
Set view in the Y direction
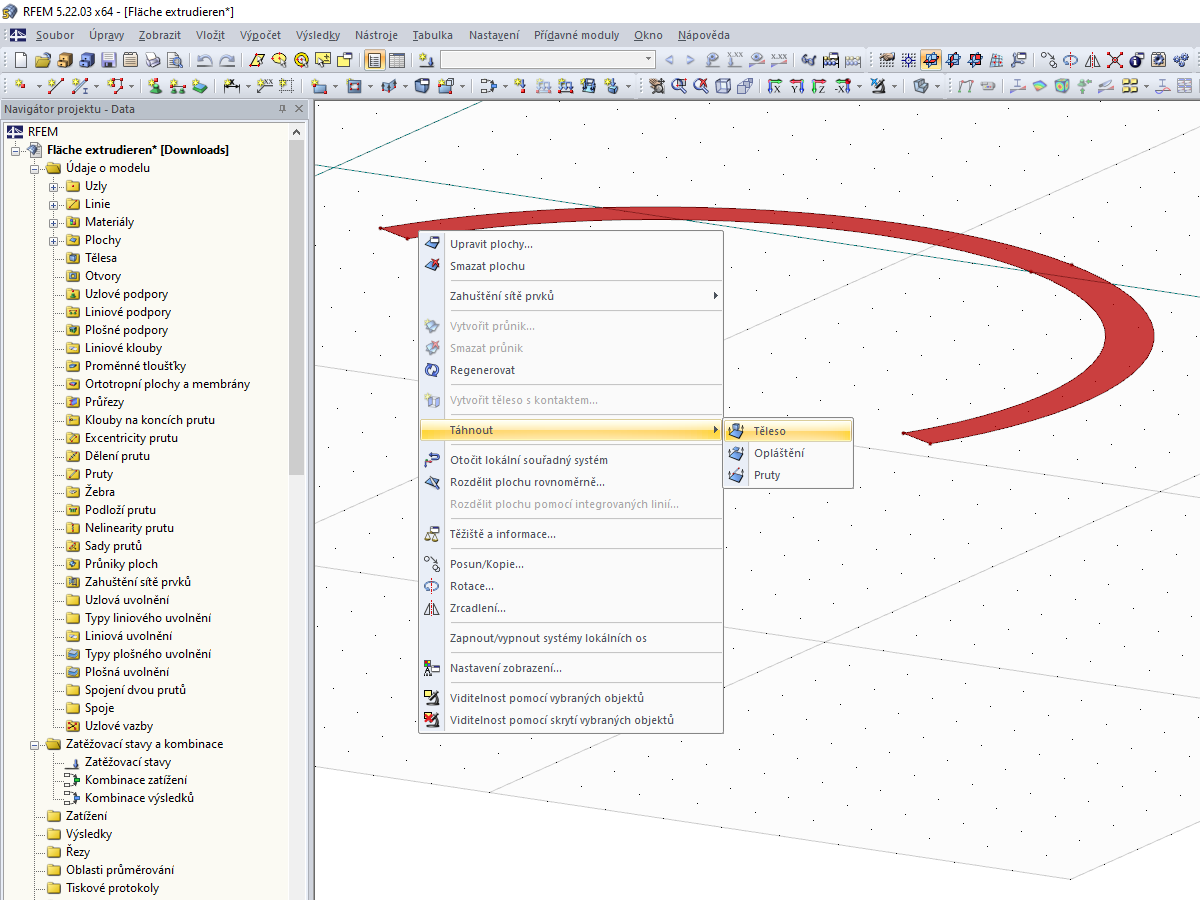point(797,86)
